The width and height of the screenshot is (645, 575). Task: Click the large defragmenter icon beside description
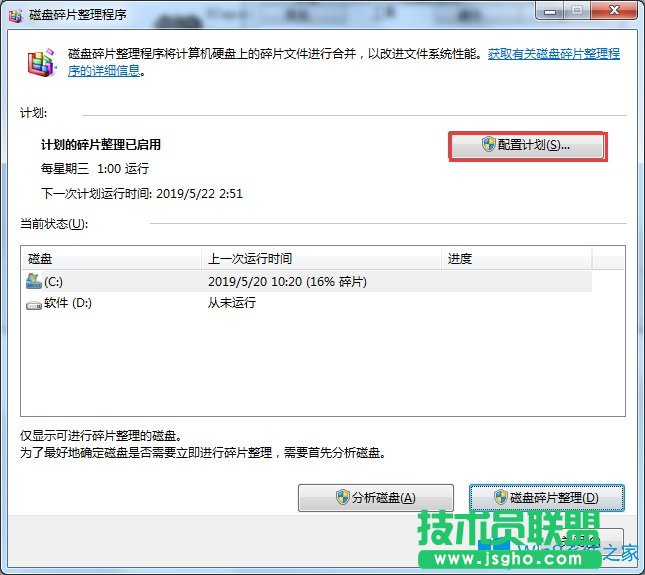(x=41, y=63)
